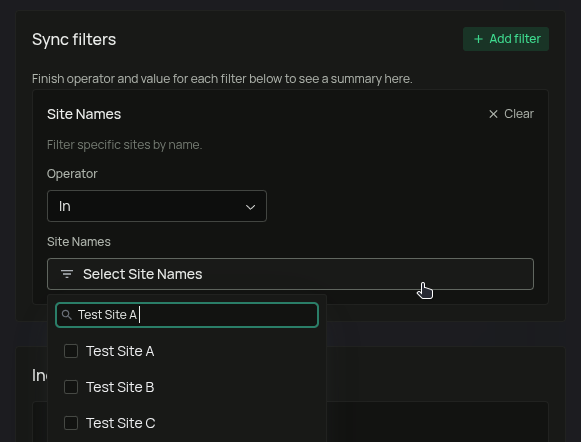Check the Test Site B checkbox
Image resolution: width=581 pixels, height=442 pixels.
point(71,387)
